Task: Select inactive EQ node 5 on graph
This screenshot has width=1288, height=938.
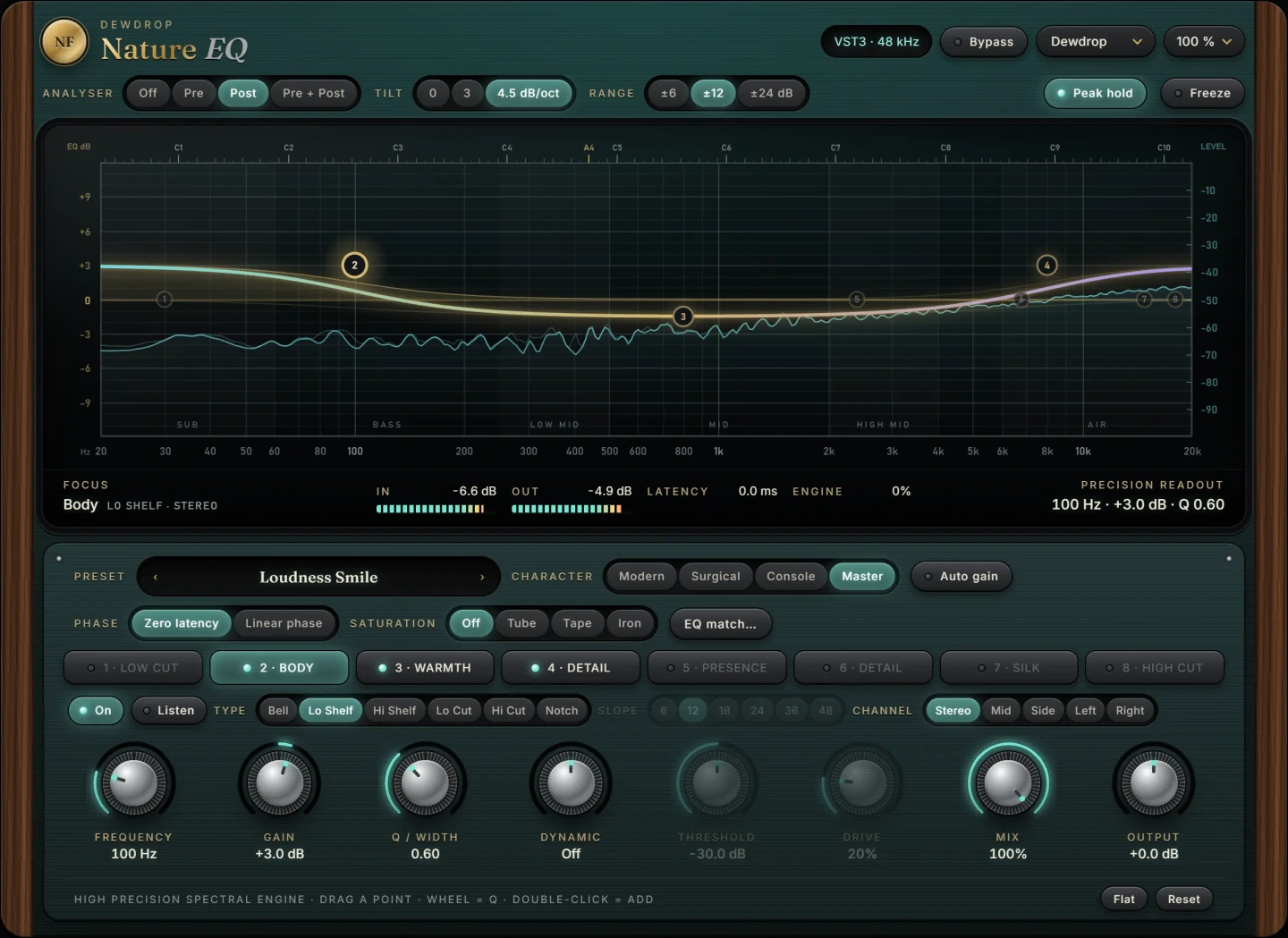Action: point(857,300)
